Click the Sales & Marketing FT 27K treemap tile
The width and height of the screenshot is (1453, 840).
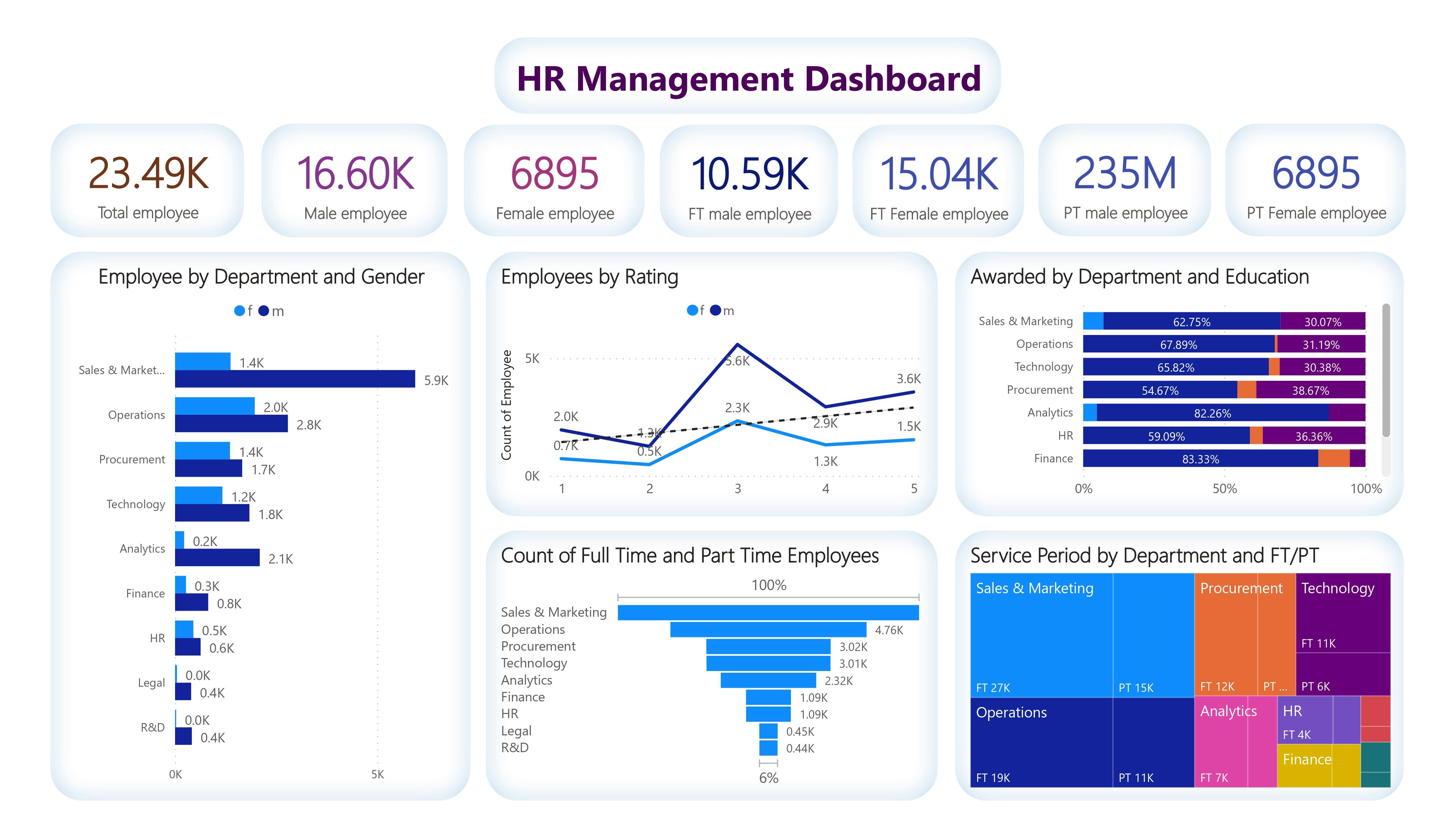tap(1041, 635)
